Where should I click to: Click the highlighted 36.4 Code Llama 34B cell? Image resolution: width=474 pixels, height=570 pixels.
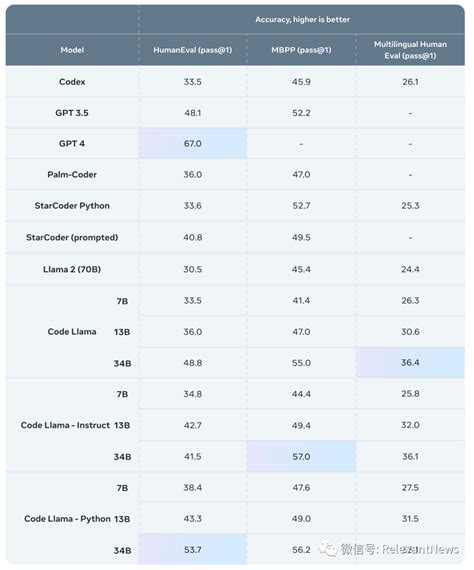click(x=410, y=362)
